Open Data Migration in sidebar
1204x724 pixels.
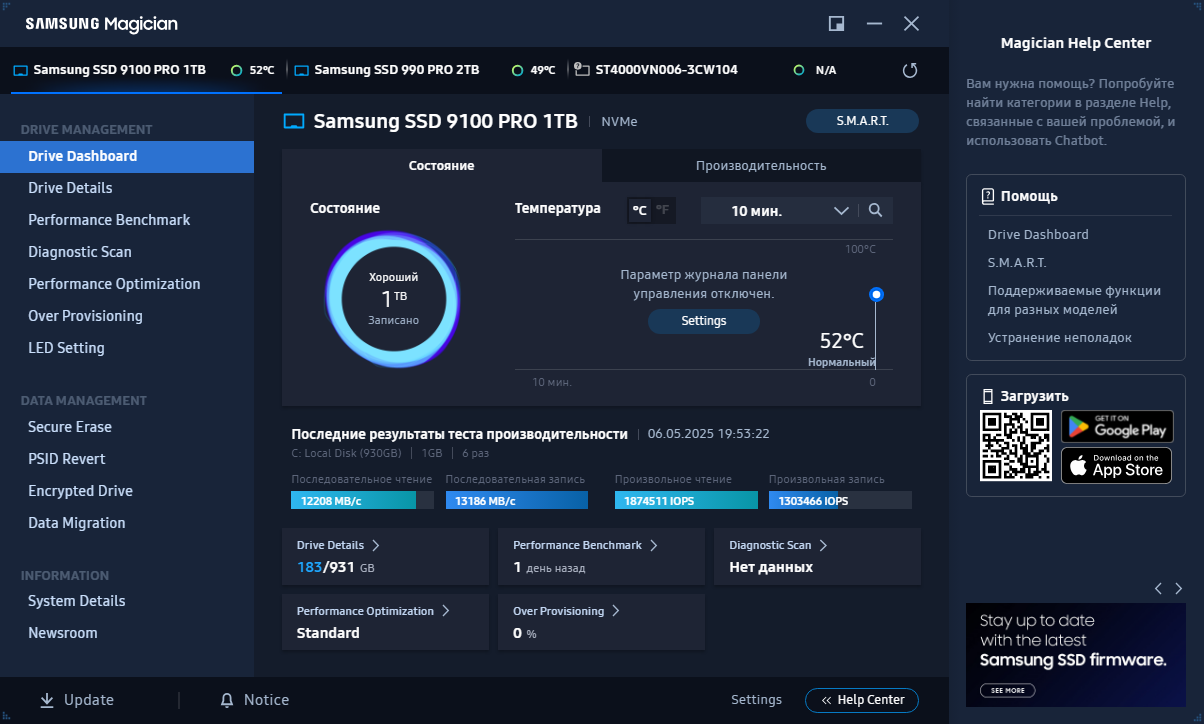(127, 523)
